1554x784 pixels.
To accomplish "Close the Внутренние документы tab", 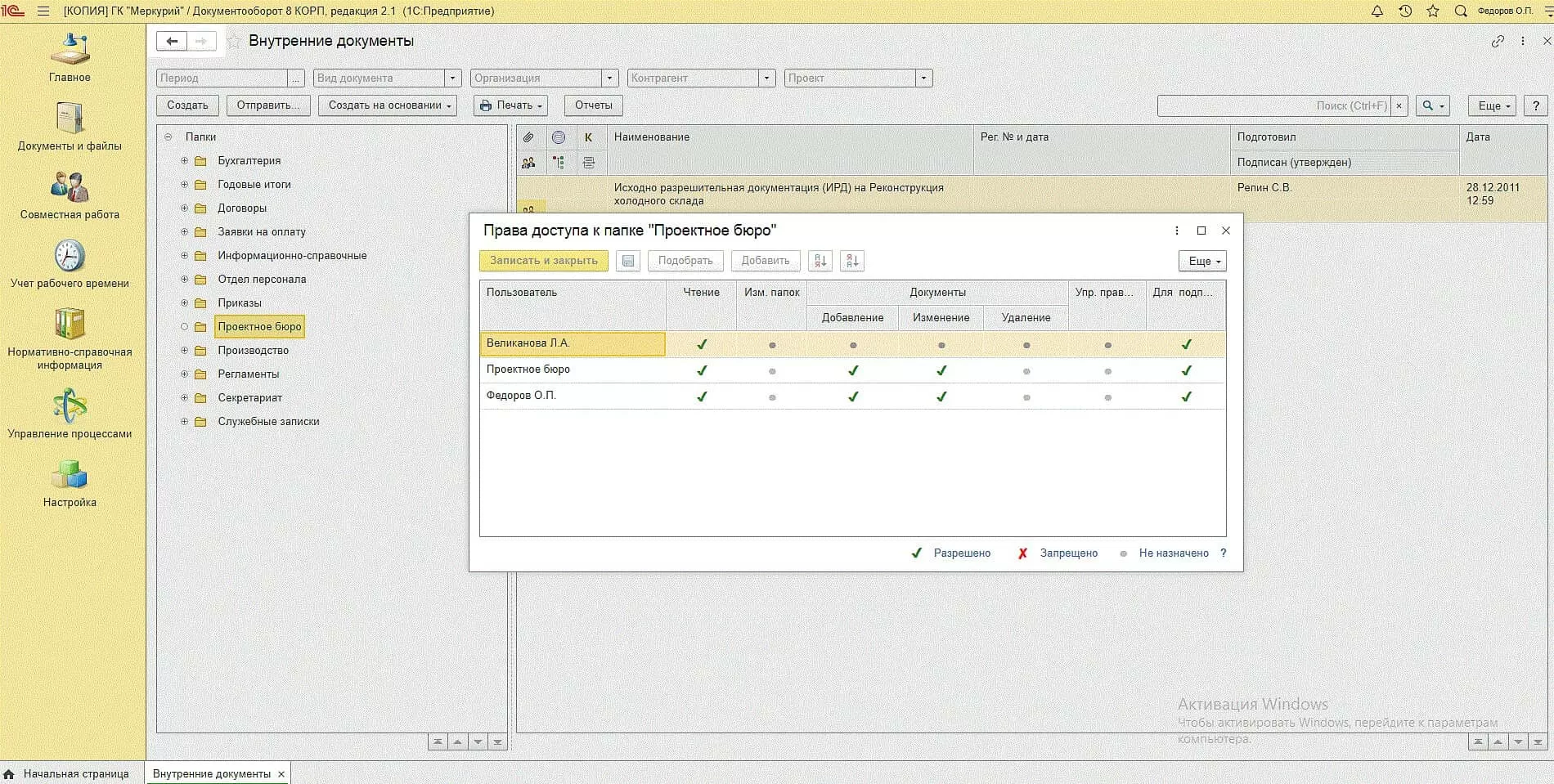I will click(281, 774).
